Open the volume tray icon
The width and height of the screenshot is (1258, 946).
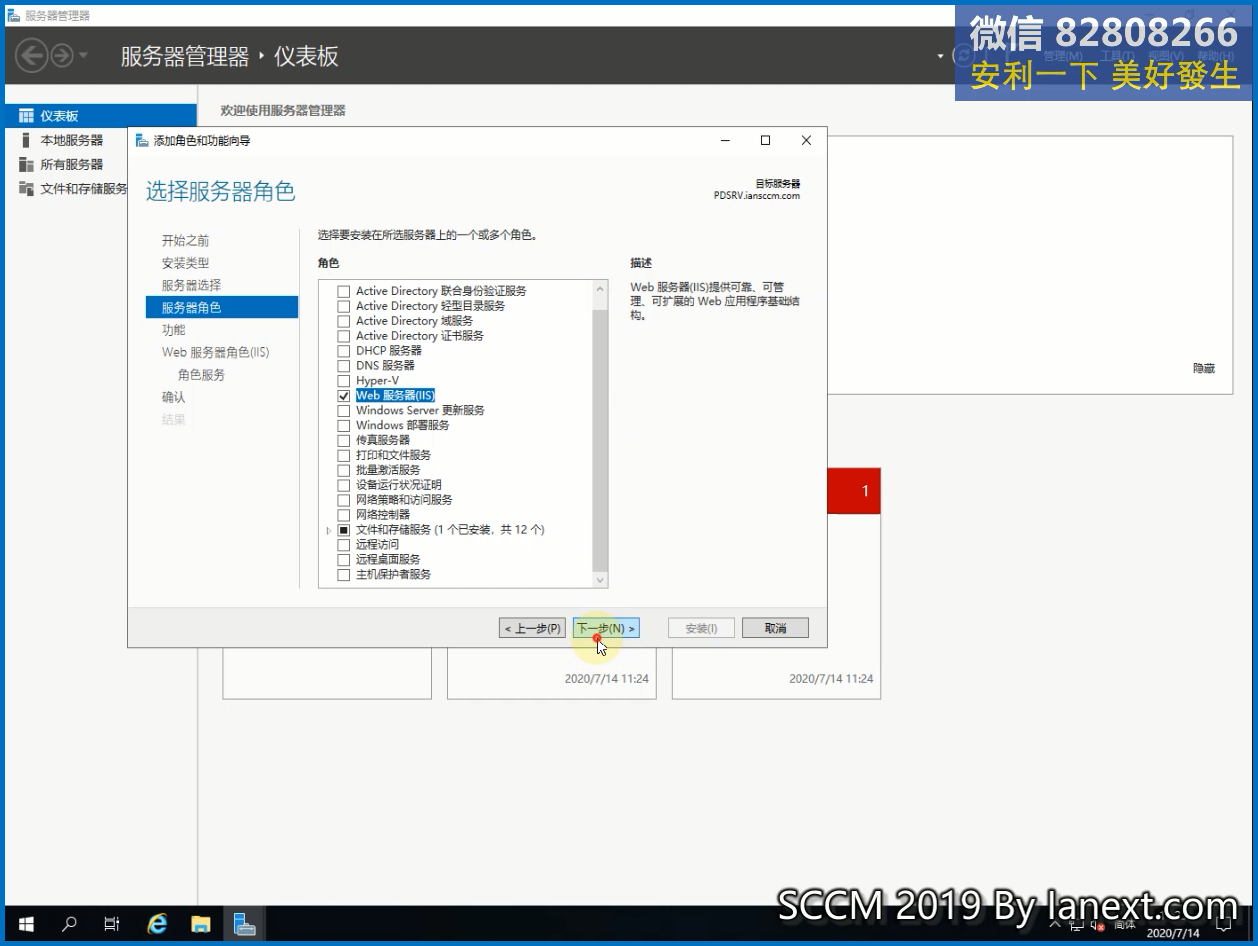tap(1097, 927)
